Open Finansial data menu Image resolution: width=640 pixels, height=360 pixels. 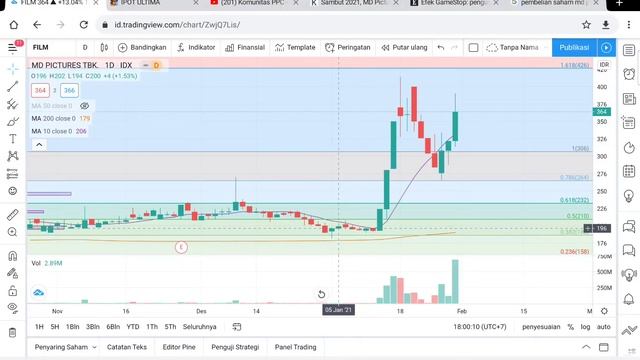click(245, 48)
